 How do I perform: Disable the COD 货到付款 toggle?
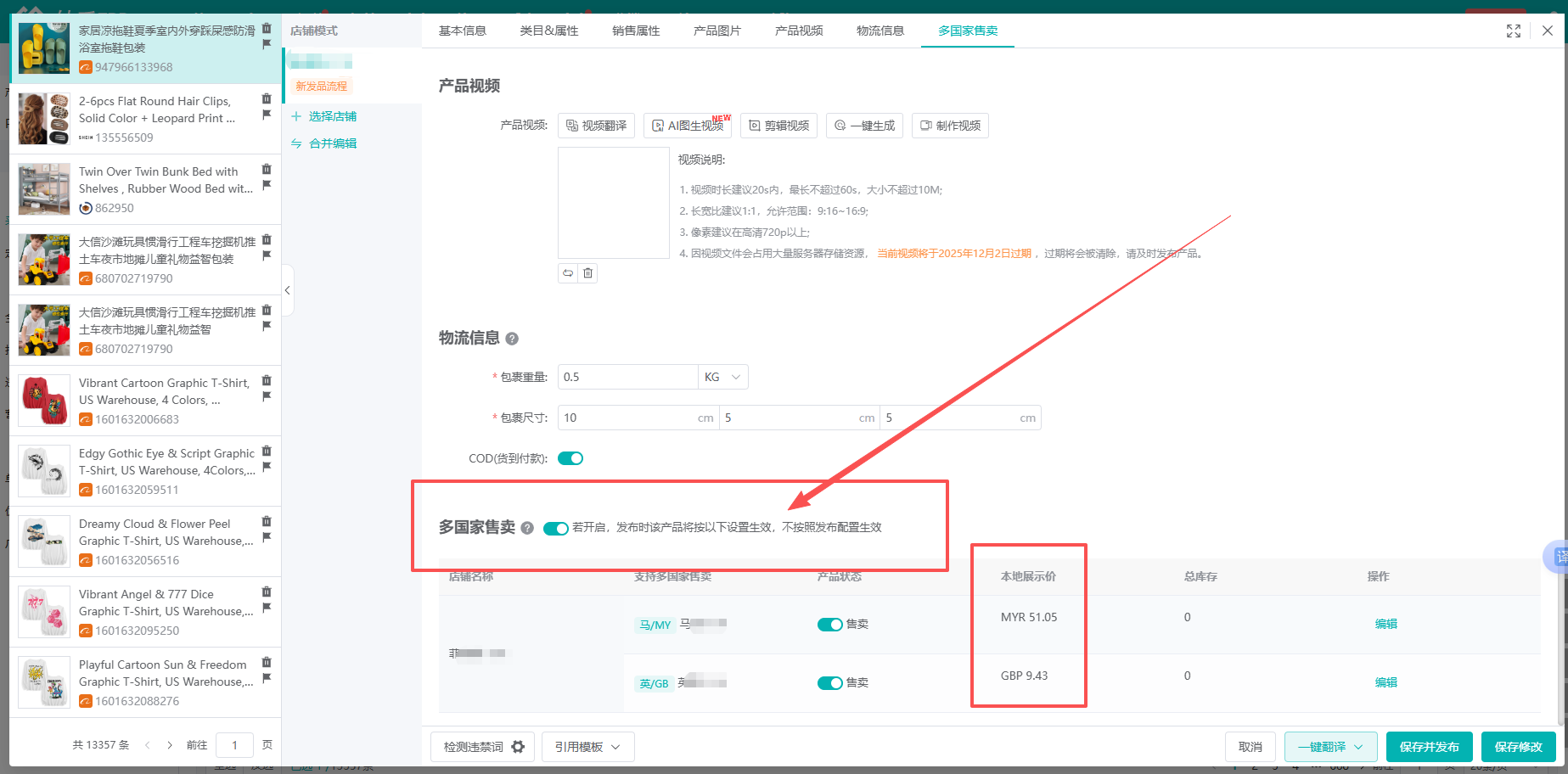570,457
